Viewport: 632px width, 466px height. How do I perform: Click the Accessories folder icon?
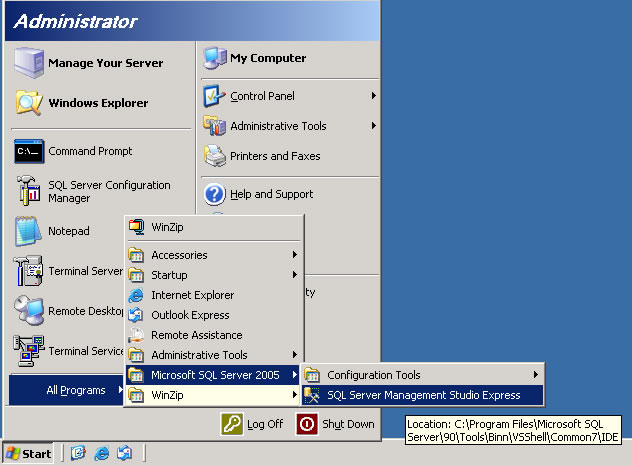coord(136,255)
